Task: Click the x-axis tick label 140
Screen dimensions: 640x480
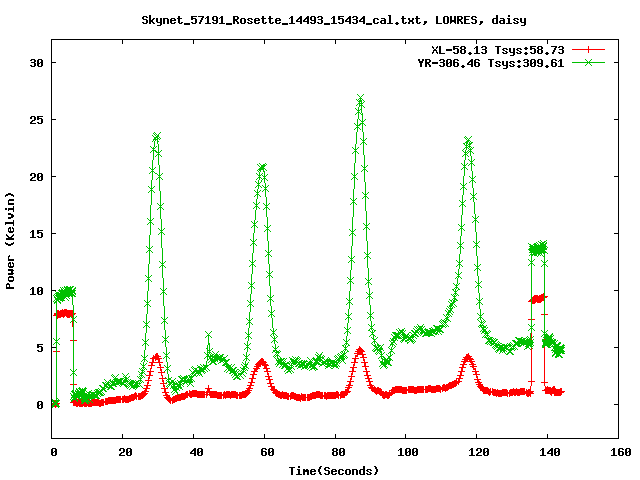Action: coord(549,452)
